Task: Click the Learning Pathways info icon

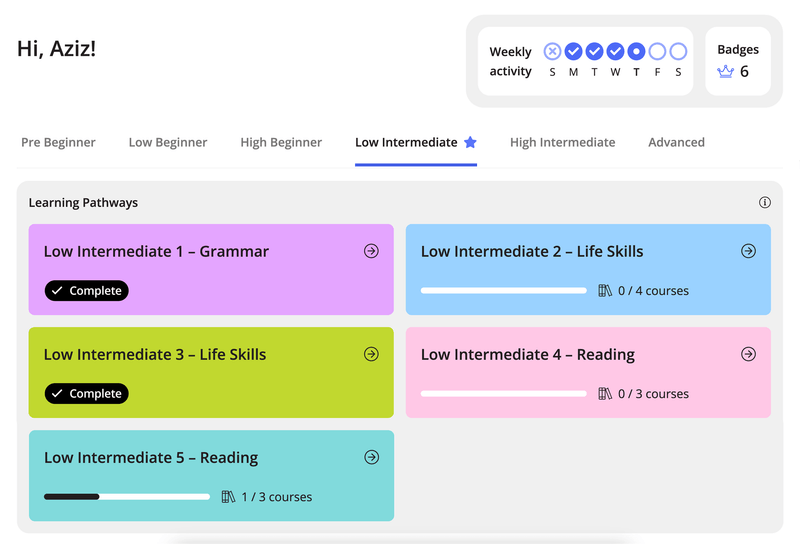Action: [x=765, y=203]
